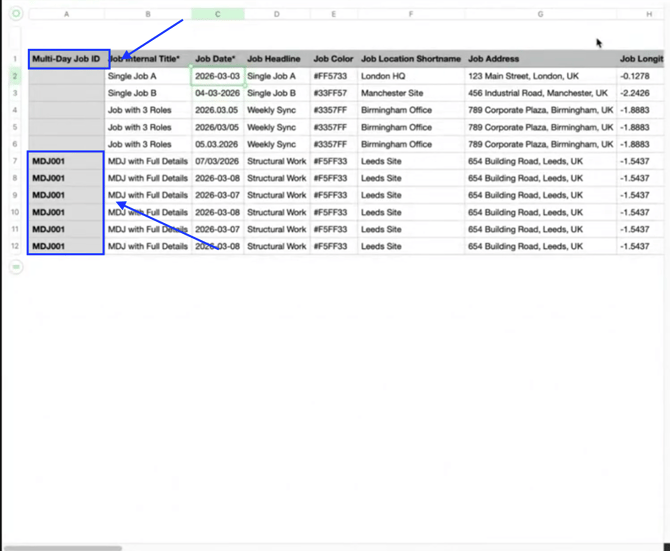Select the column C header
670x551 pixels.
point(217,14)
